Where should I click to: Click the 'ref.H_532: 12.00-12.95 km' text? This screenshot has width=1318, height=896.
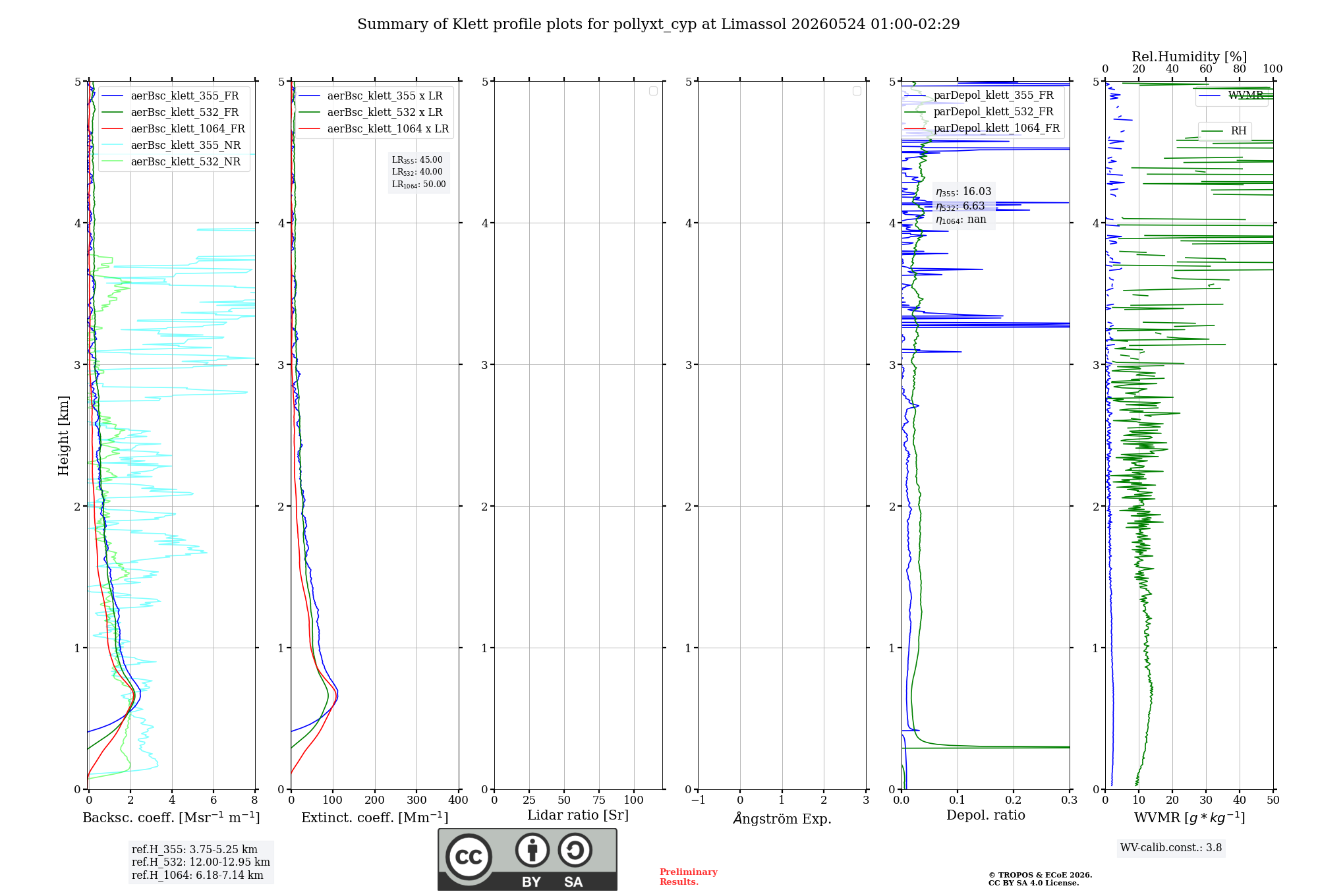(x=201, y=862)
